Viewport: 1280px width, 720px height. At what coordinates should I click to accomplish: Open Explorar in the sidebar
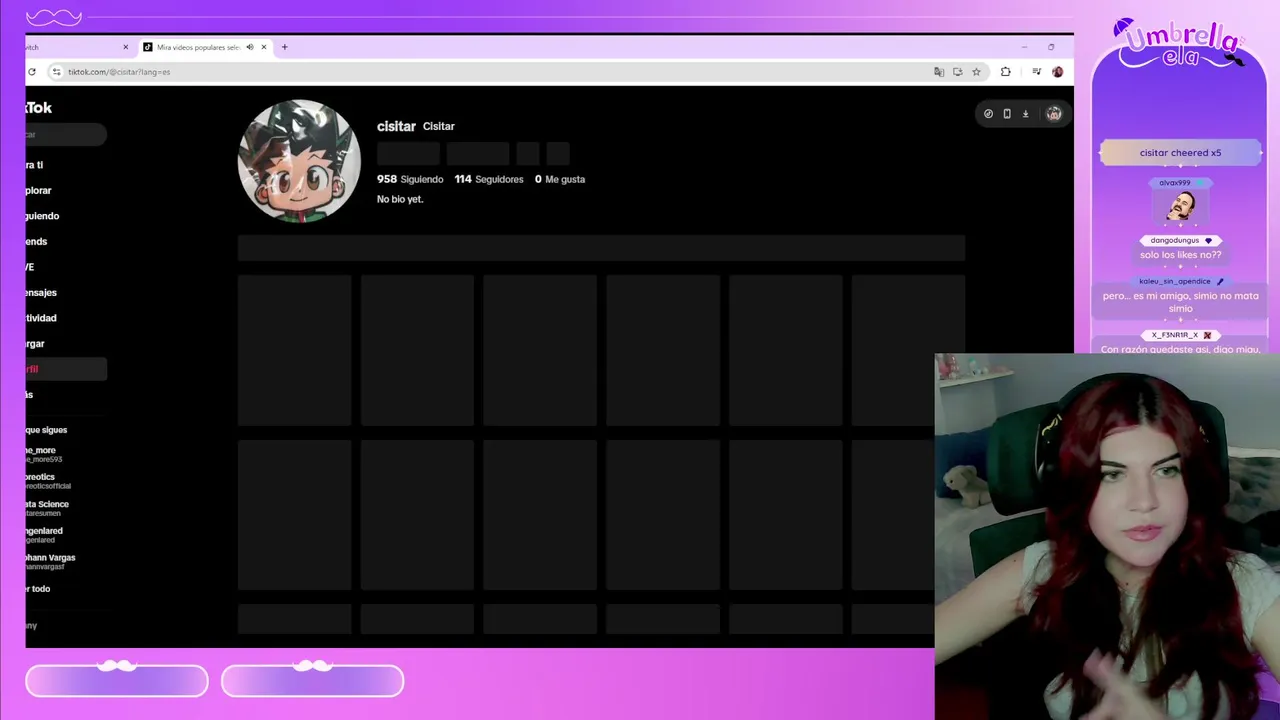click(39, 190)
